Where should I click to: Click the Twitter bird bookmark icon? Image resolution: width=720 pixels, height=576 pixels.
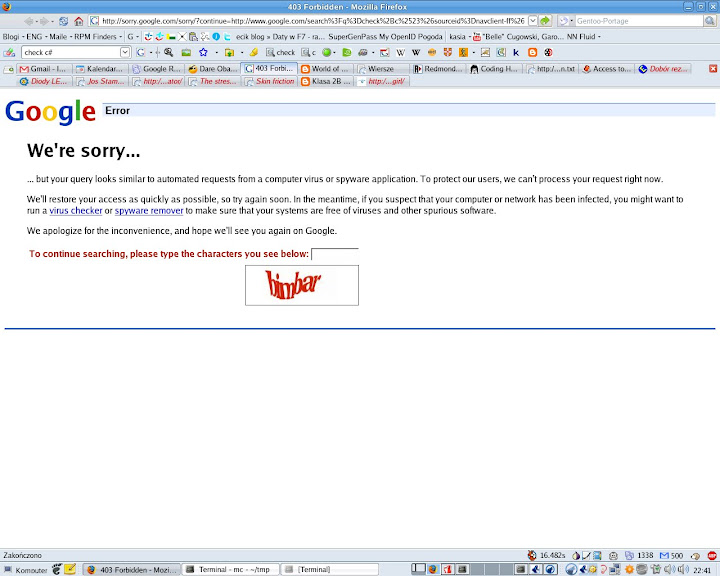click(x=227, y=37)
